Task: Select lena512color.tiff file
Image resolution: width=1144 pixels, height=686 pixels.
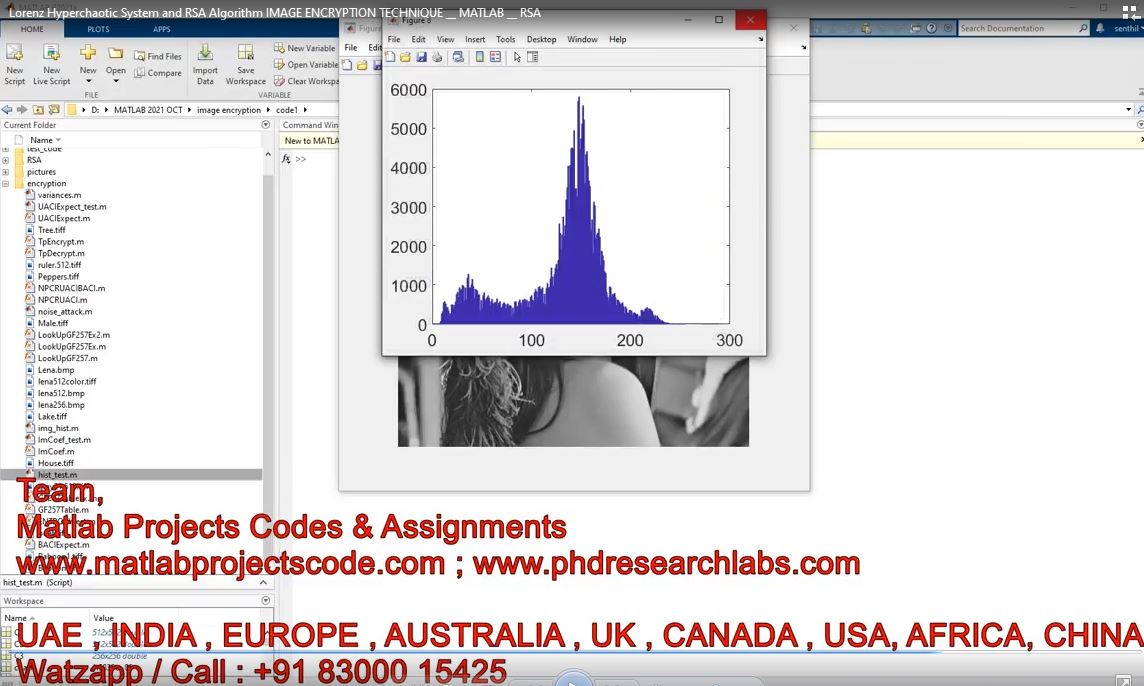Action: 66,382
